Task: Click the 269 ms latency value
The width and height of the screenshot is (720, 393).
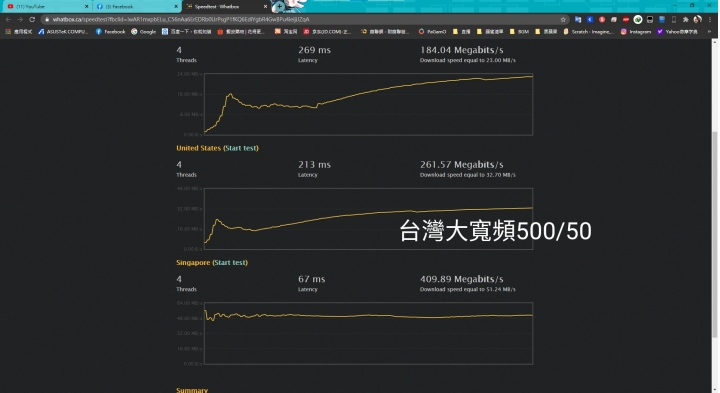Action: (314, 50)
